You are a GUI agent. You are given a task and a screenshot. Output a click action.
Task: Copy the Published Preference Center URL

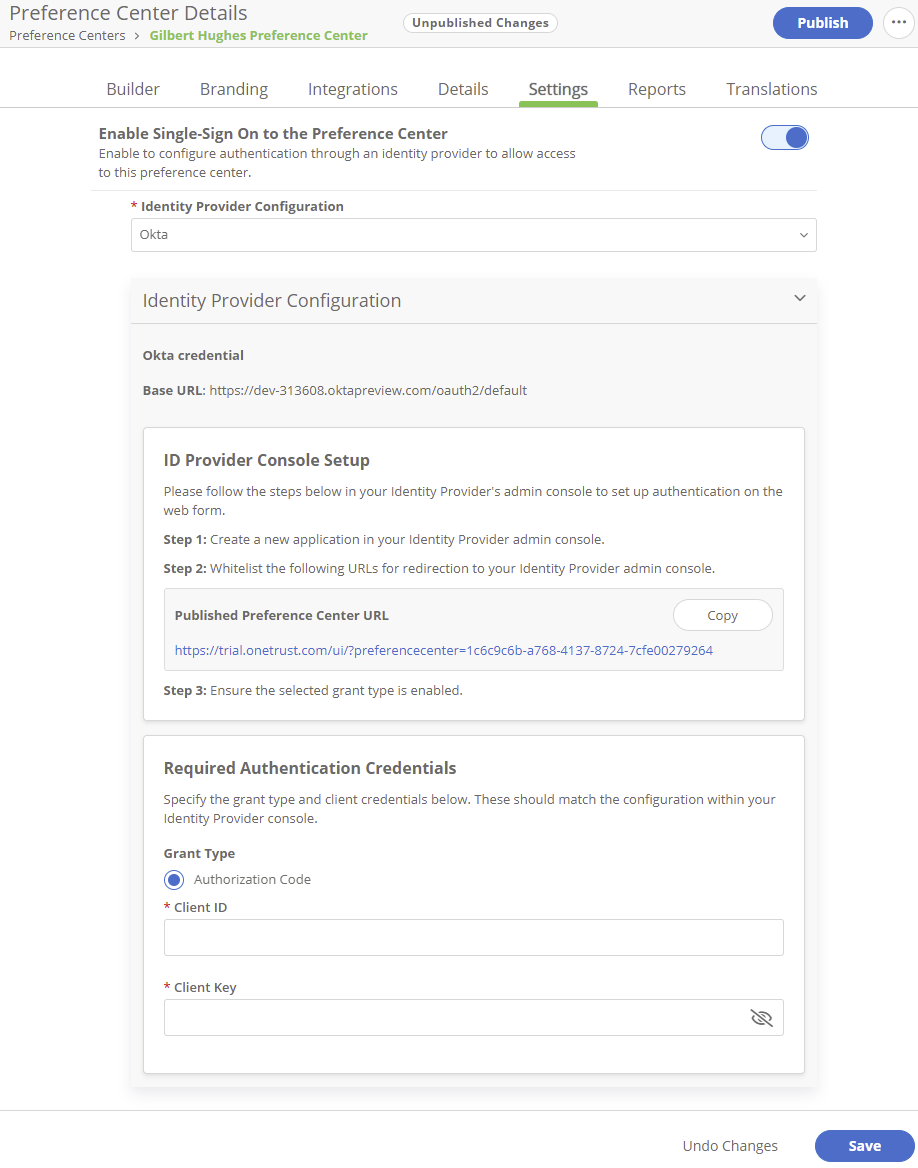(x=722, y=616)
